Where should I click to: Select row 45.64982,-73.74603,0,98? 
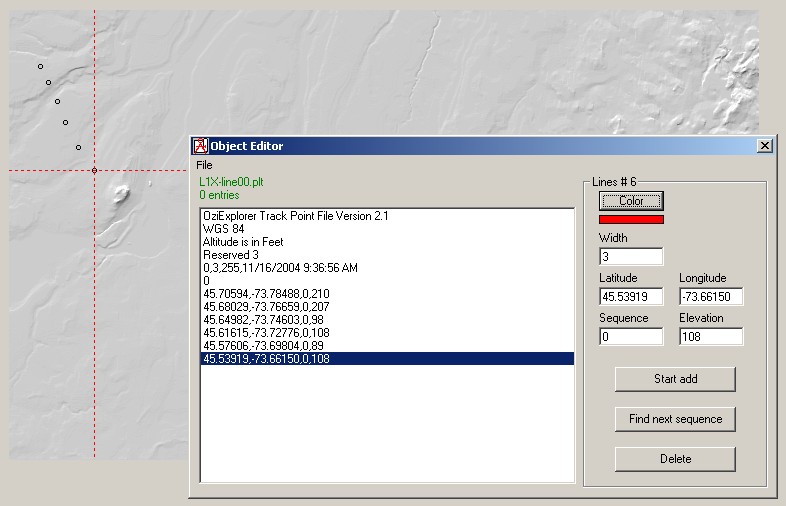(x=387, y=320)
